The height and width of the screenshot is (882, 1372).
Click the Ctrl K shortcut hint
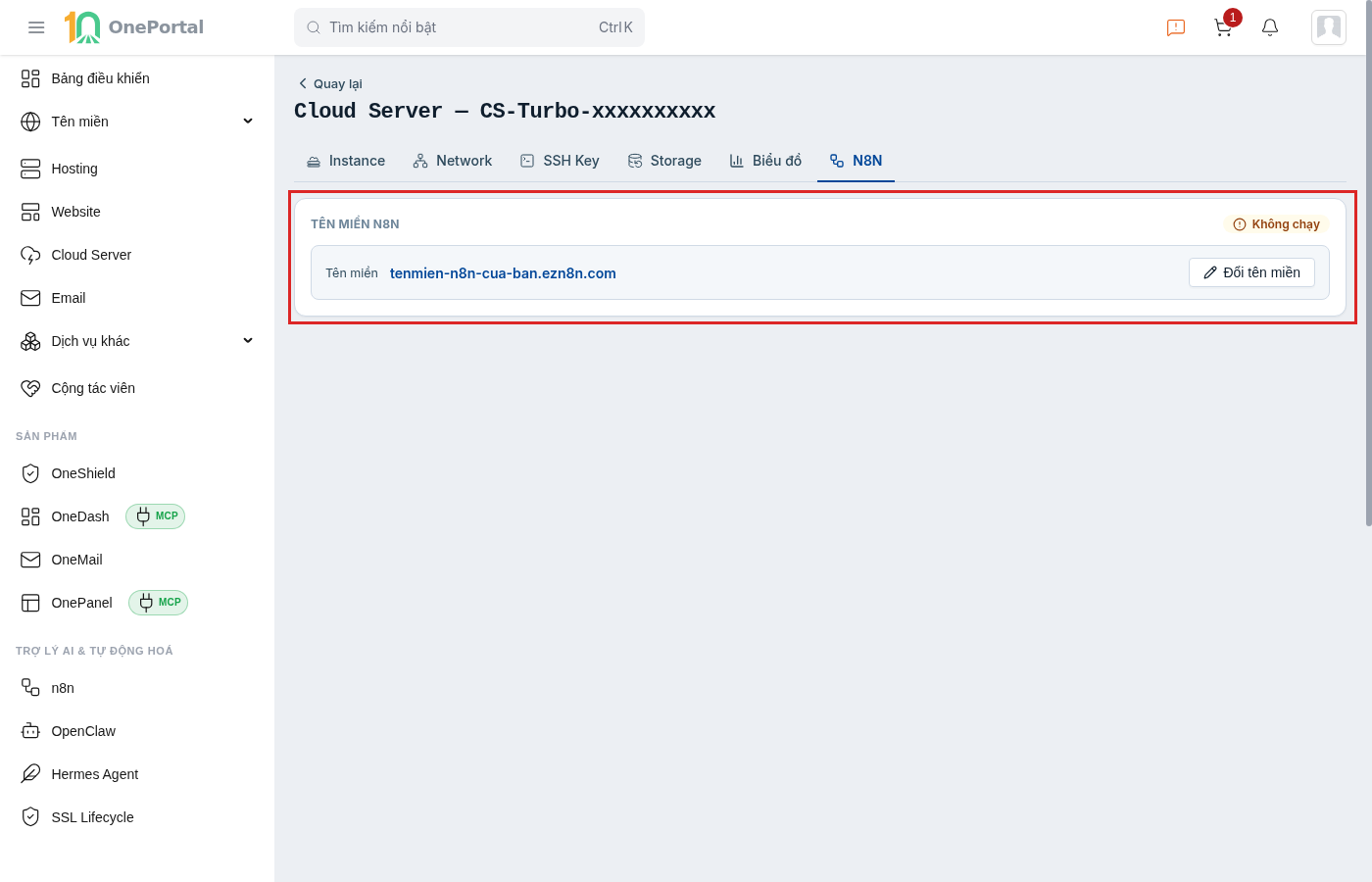click(615, 27)
